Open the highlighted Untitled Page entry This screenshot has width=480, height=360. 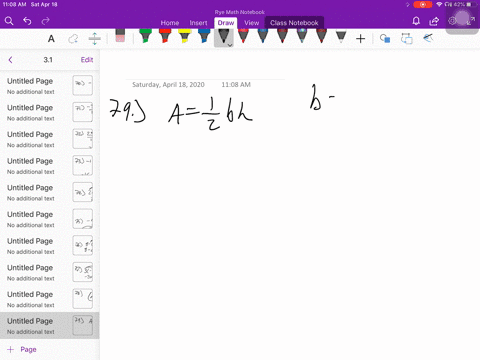(50, 326)
